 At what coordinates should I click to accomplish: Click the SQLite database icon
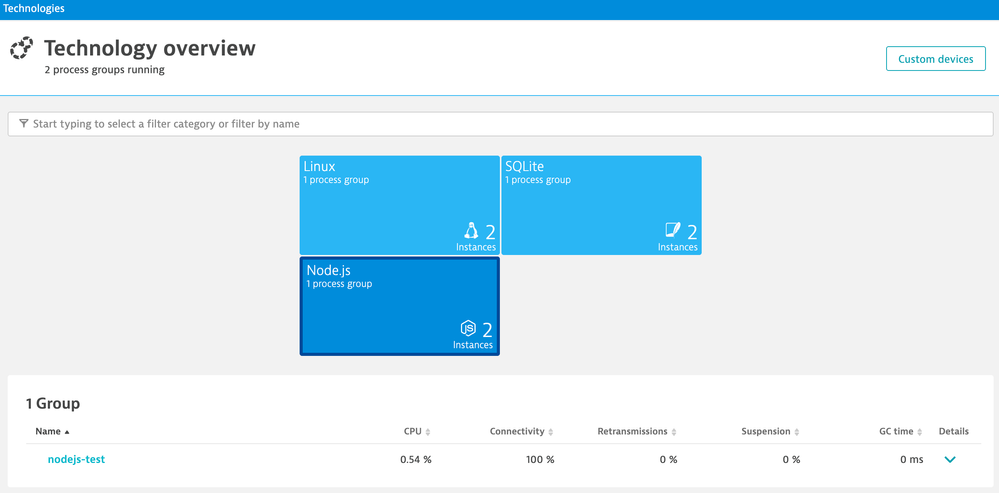[x=673, y=231]
